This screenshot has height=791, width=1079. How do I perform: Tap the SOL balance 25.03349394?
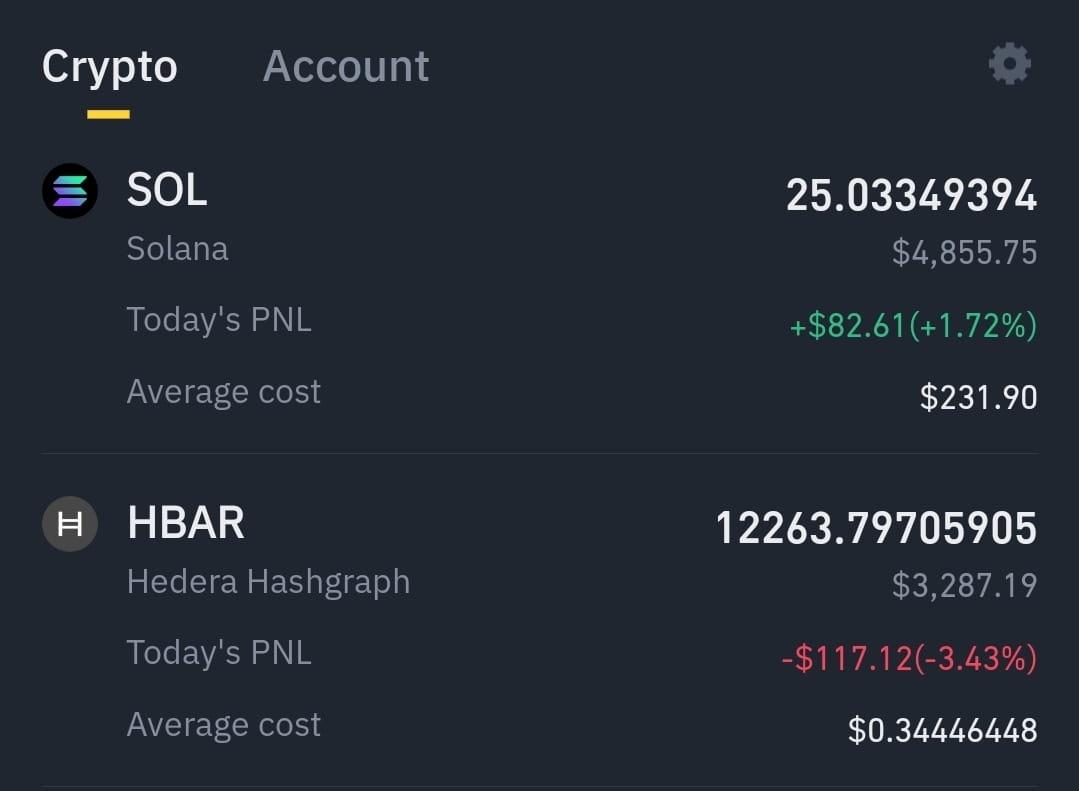coord(911,196)
